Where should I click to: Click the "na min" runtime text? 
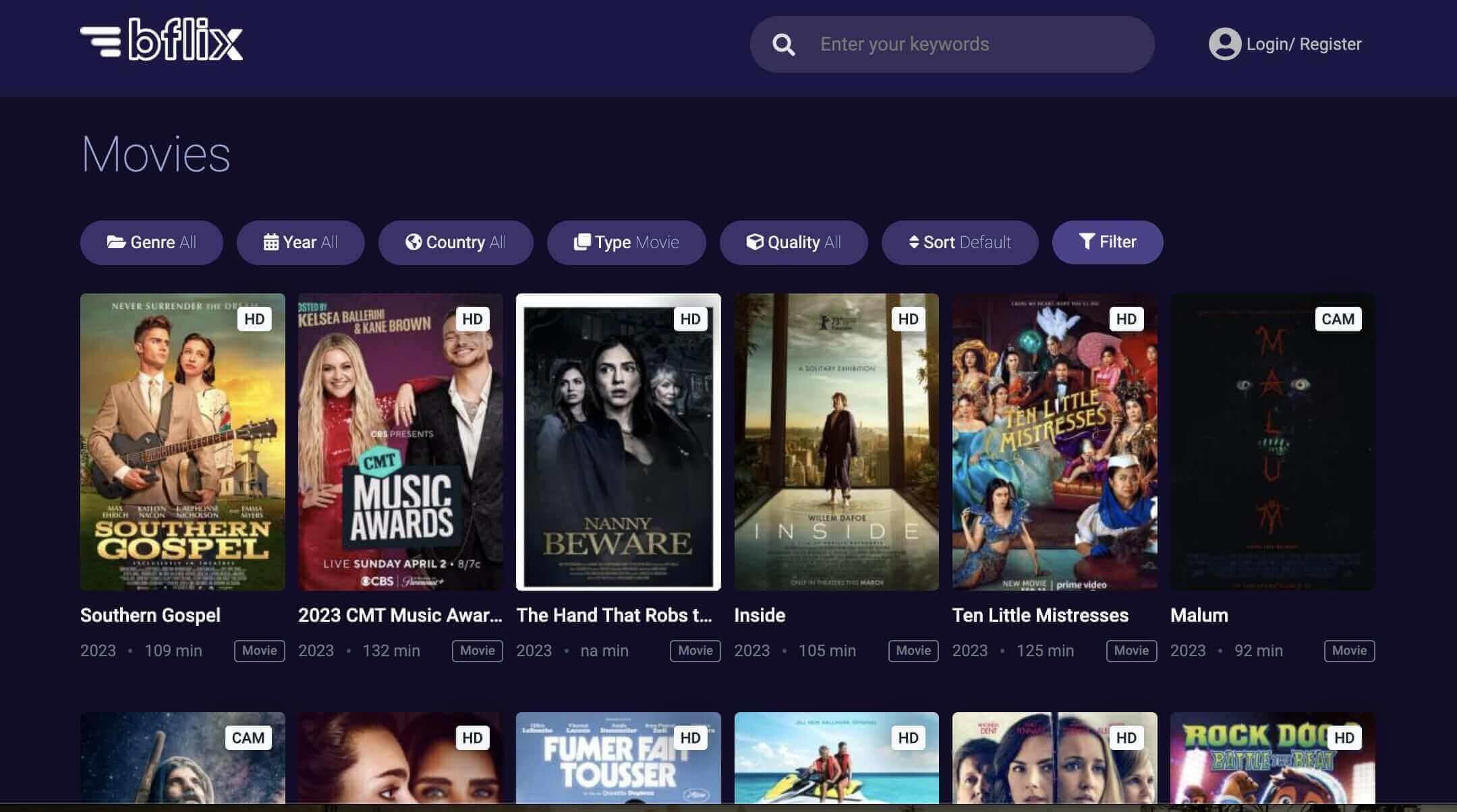click(x=604, y=651)
